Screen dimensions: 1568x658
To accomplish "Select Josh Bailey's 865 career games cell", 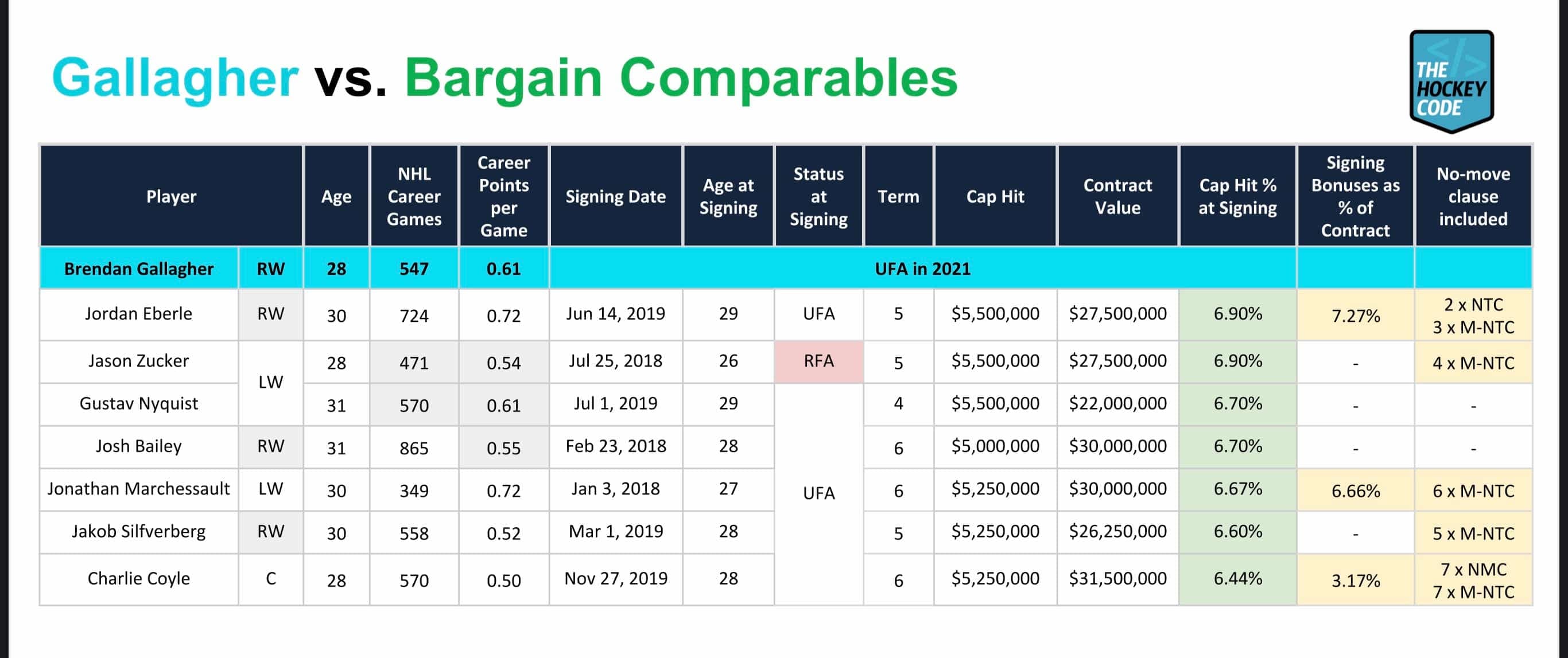I will pyautogui.click(x=414, y=447).
